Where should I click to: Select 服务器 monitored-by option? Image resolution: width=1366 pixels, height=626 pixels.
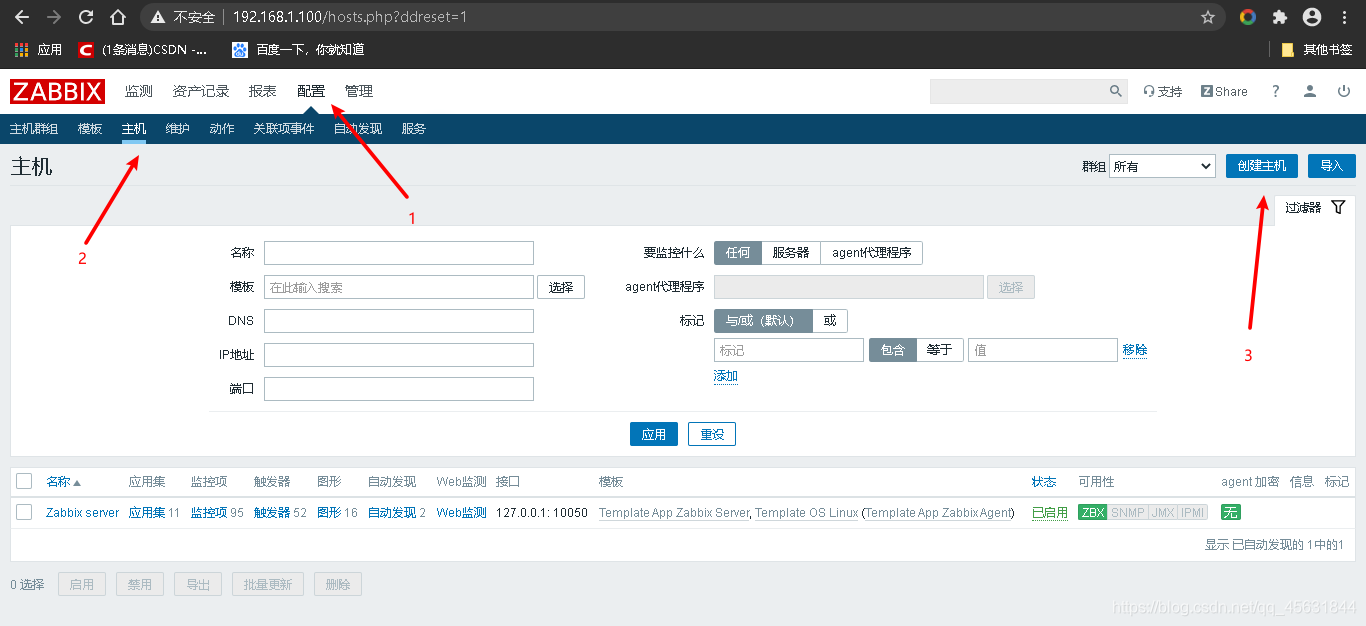tap(791, 253)
